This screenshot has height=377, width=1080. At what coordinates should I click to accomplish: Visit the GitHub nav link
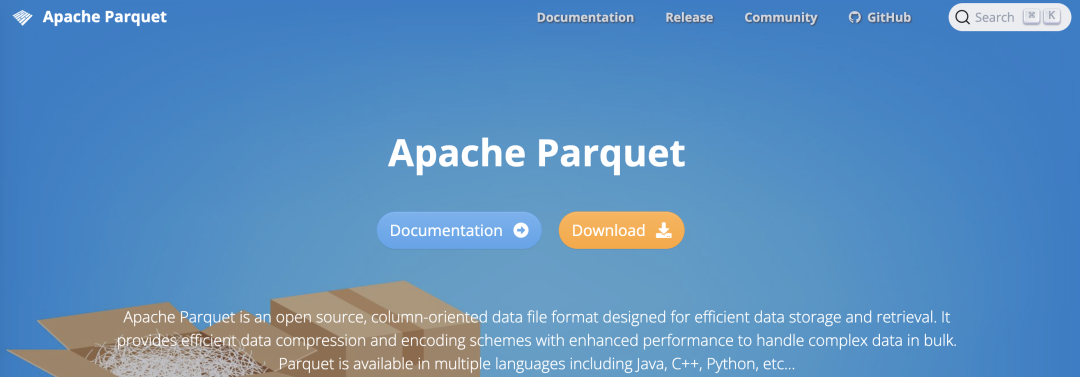(880, 17)
